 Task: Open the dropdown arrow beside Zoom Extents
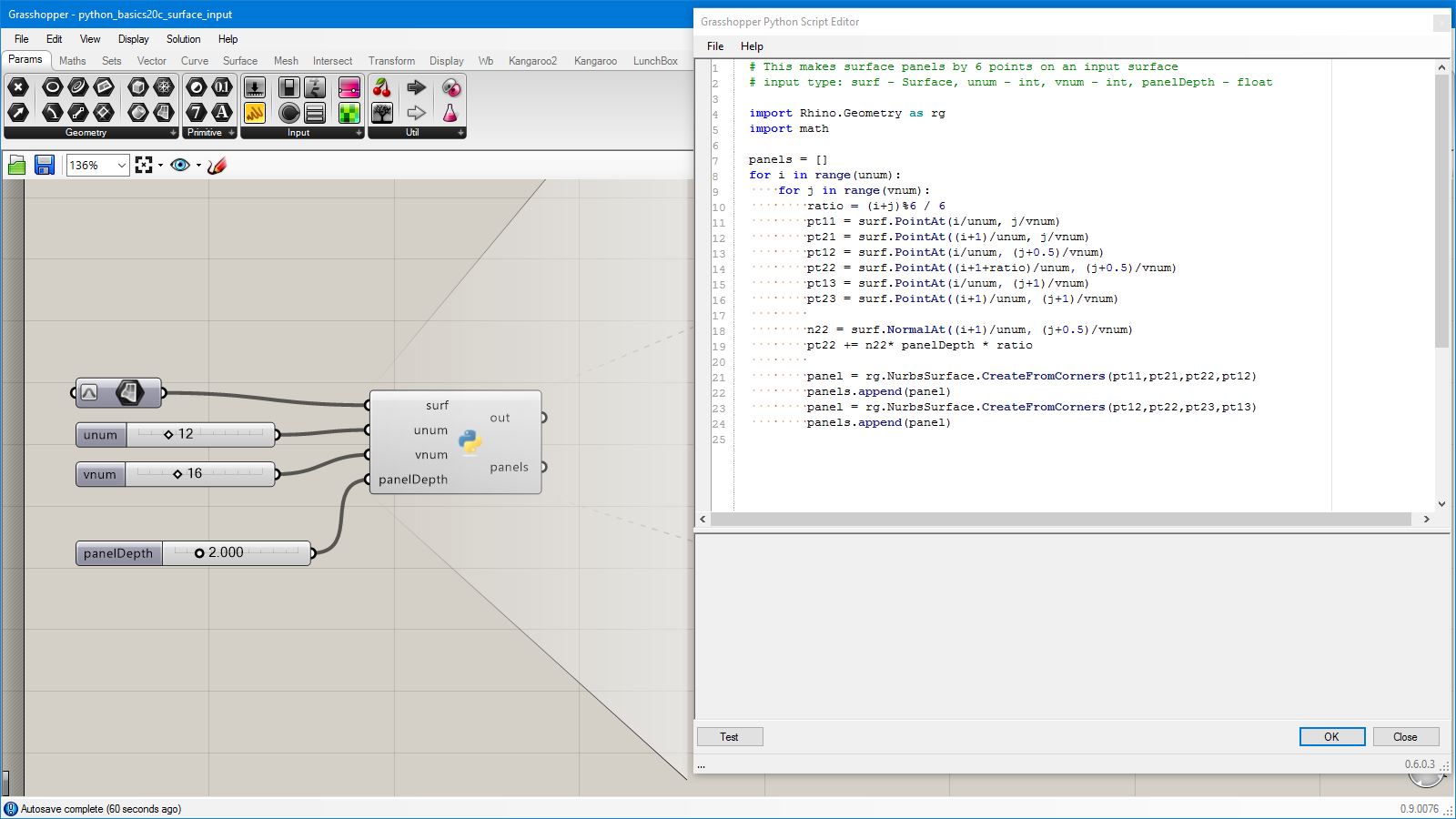[160, 166]
